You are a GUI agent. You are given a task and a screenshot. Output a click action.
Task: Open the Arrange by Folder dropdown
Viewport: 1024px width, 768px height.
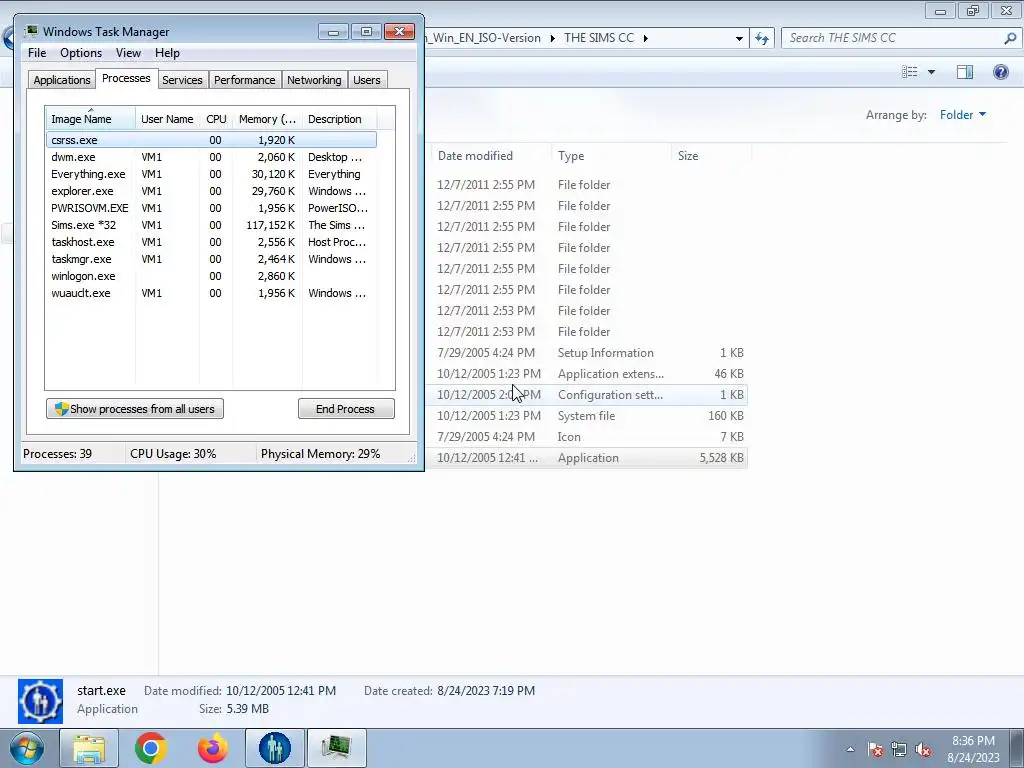pos(963,115)
